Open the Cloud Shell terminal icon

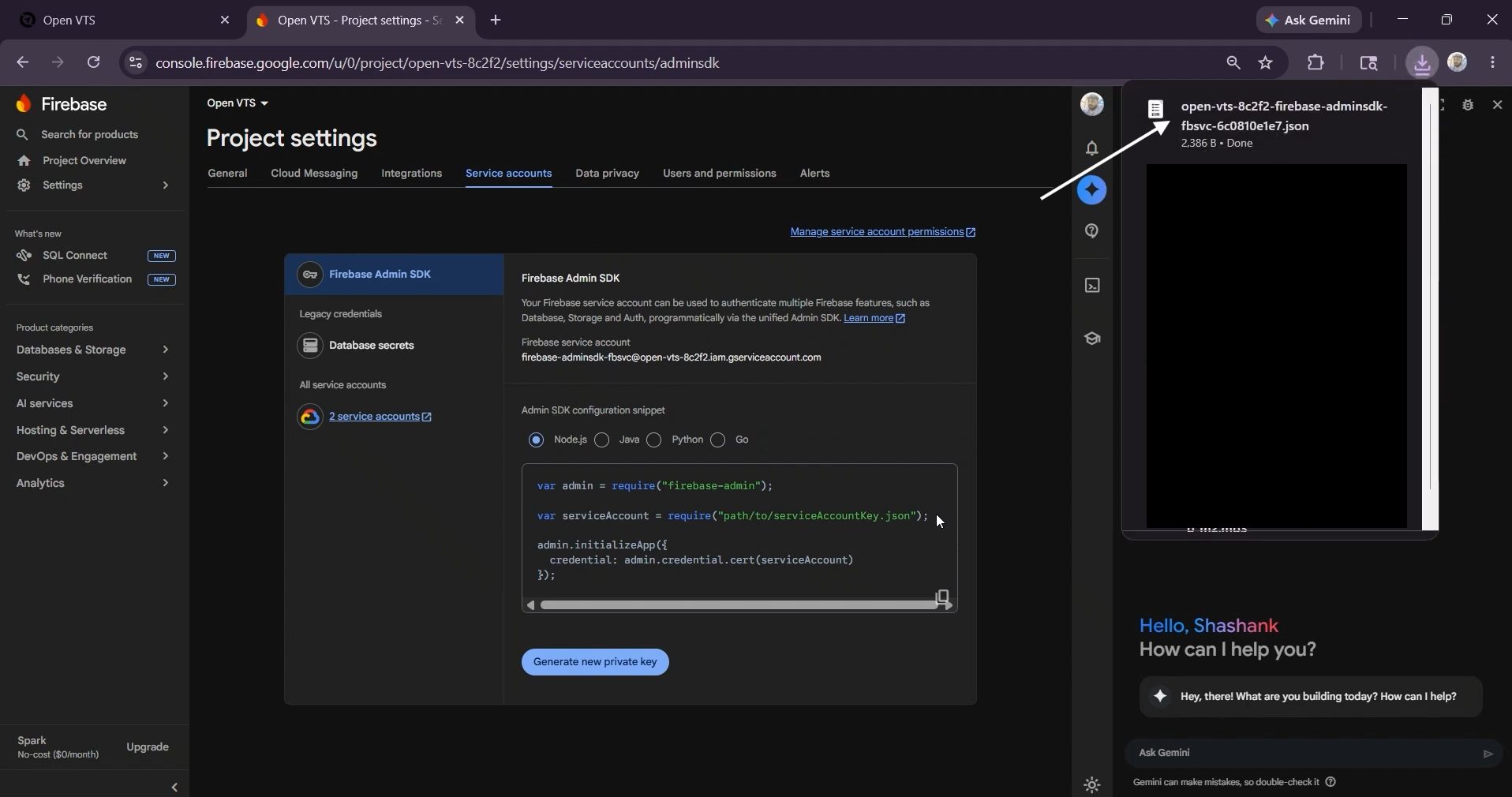[x=1093, y=286]
